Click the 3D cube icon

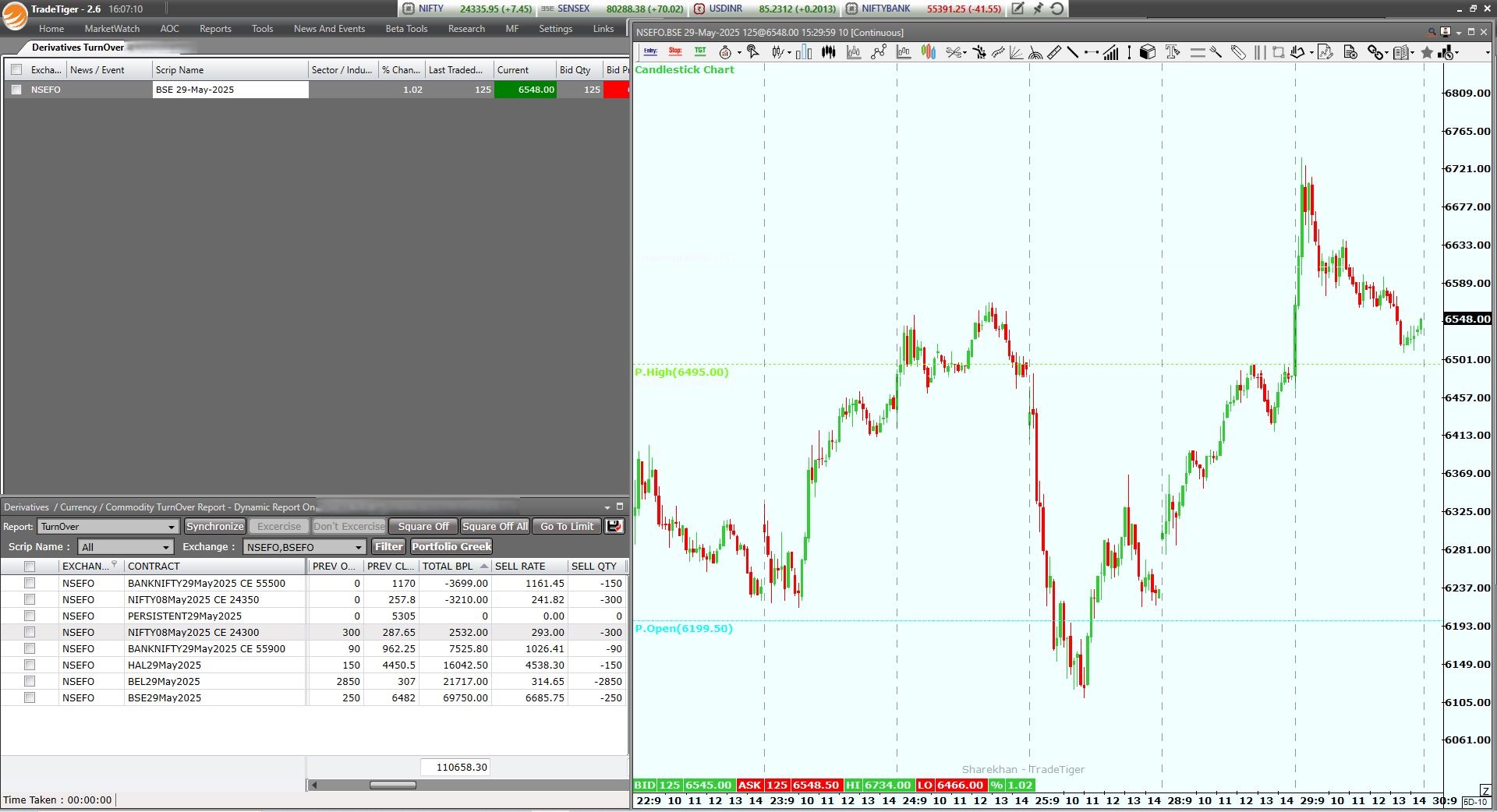[x=1147, y=52]
